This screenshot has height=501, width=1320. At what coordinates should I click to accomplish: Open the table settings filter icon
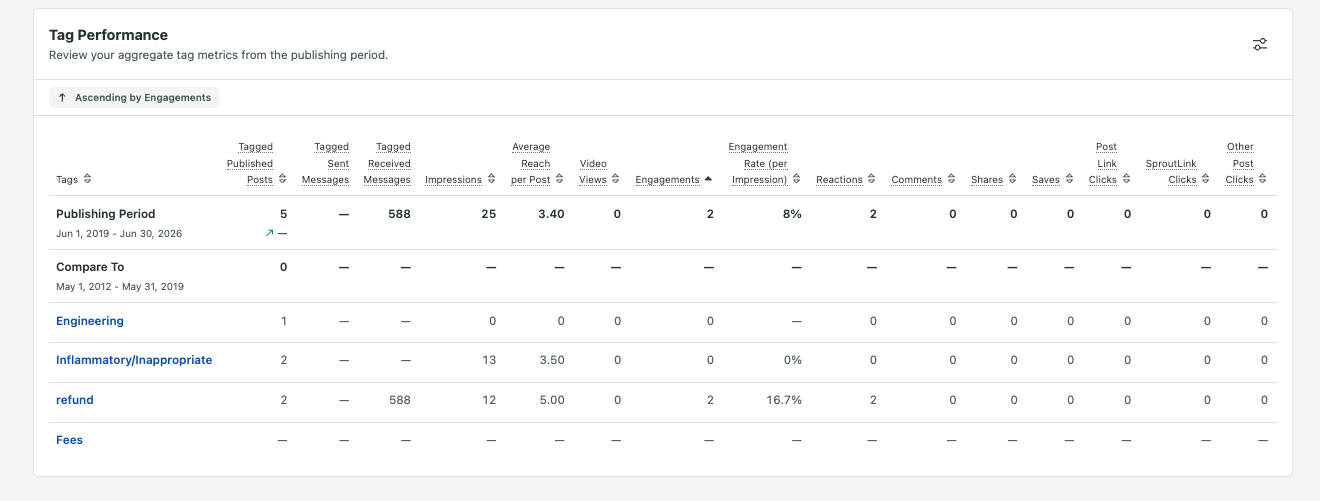pyautogui.click(x=1260, y=44)
